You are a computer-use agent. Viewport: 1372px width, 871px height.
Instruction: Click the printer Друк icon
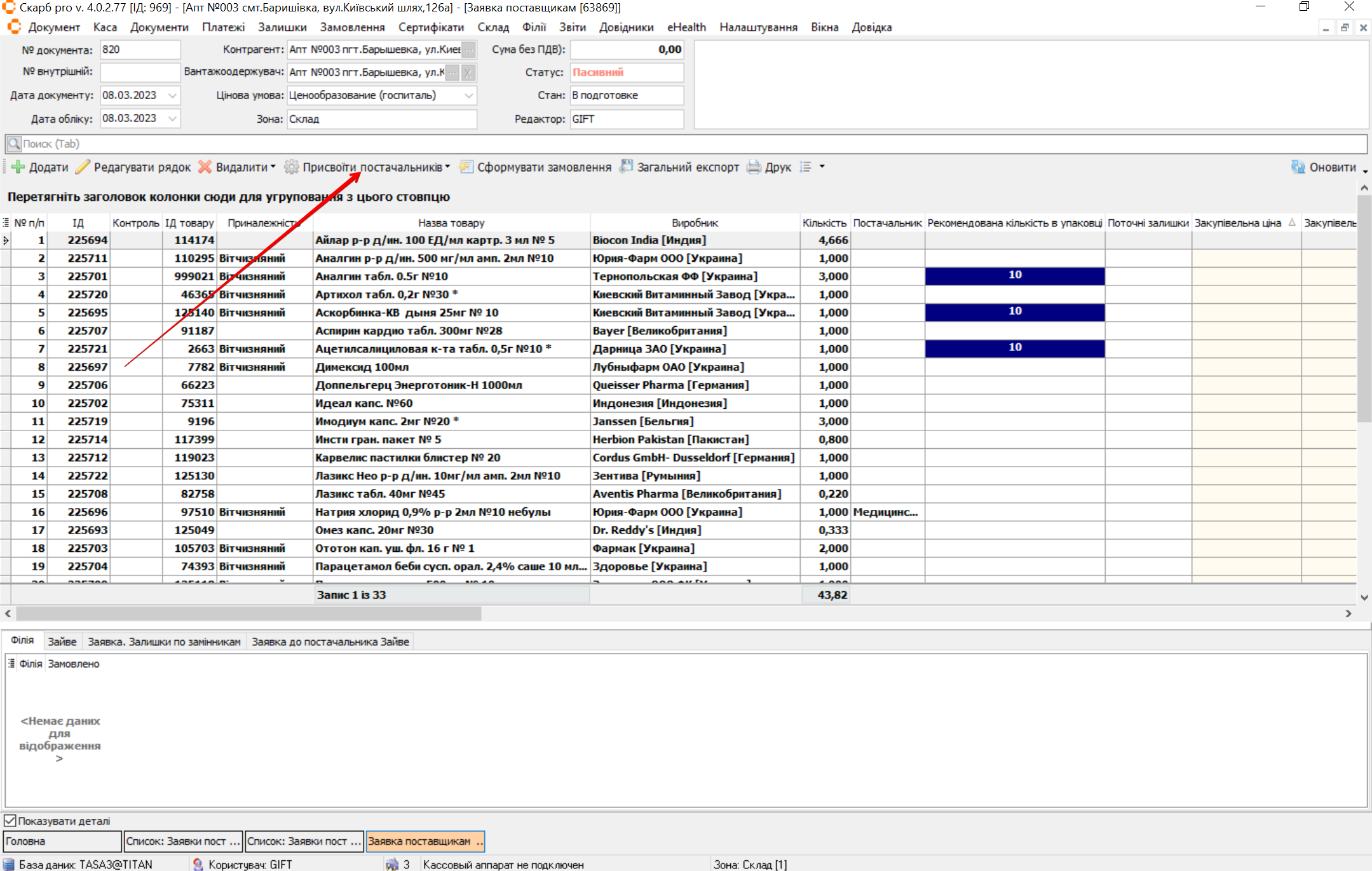[x=754, y=167]
